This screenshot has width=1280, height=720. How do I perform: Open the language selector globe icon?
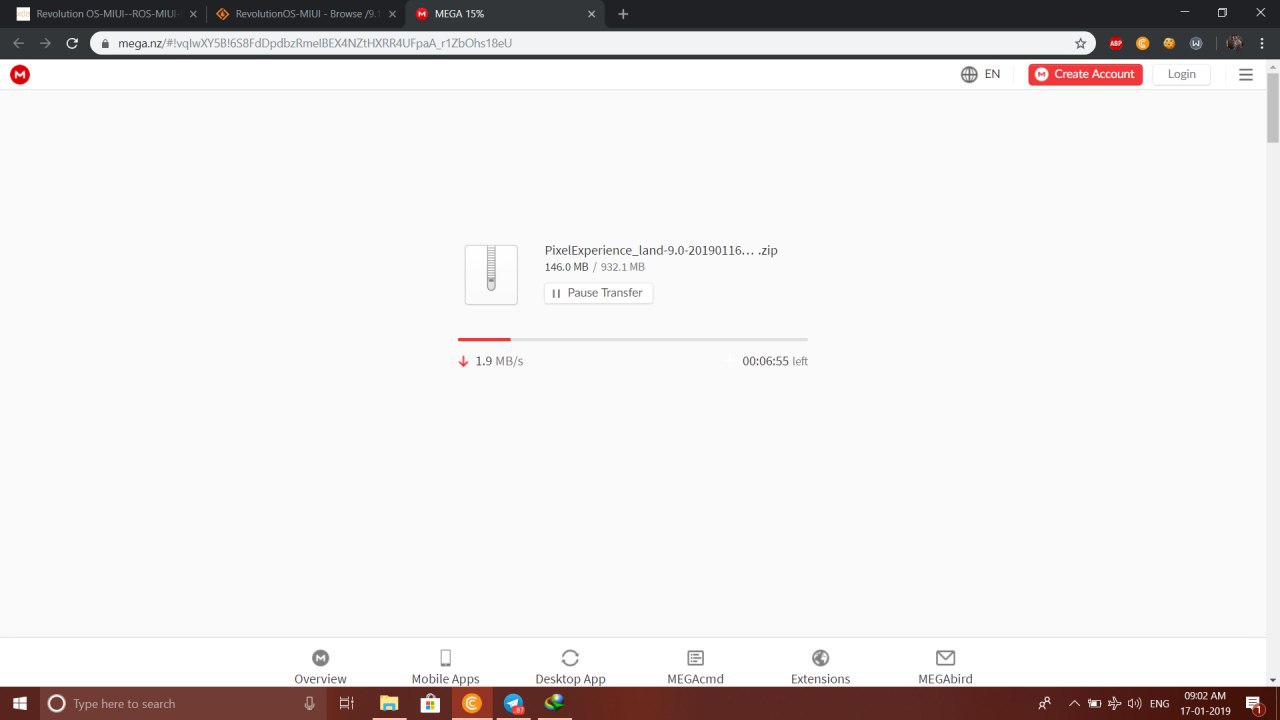[x=969, y=74]
